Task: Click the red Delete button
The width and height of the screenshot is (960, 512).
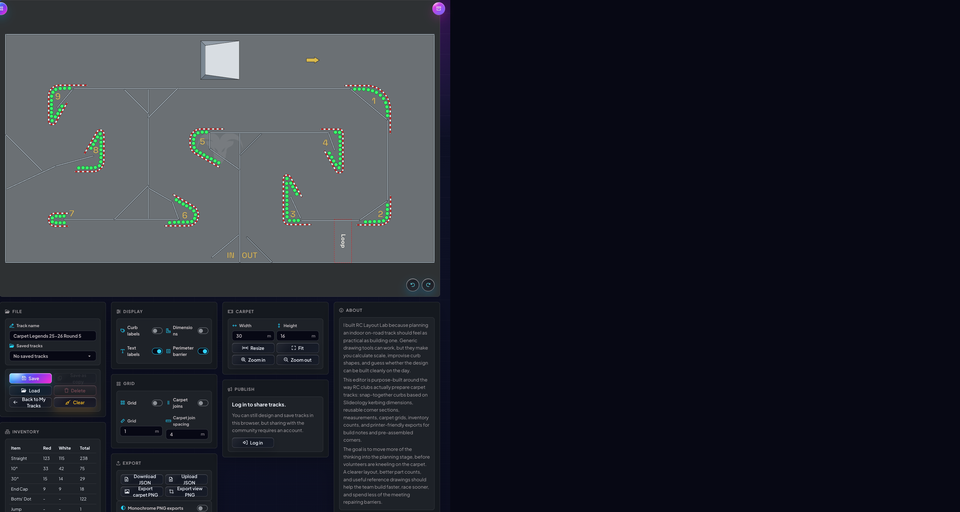Action: (x=75, y=391)
